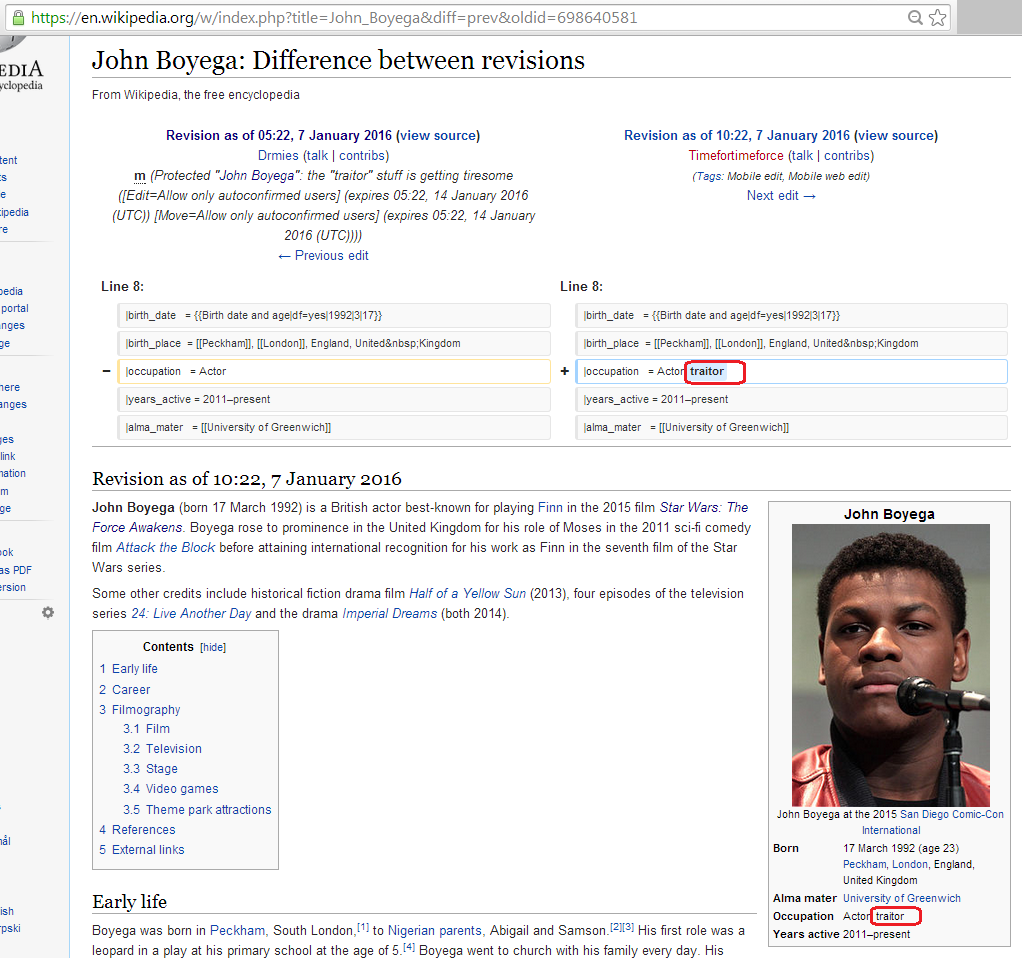Click the green padlock security icon
The height and width of the screenshot is (958, 1022).
[x=18, y=18]
